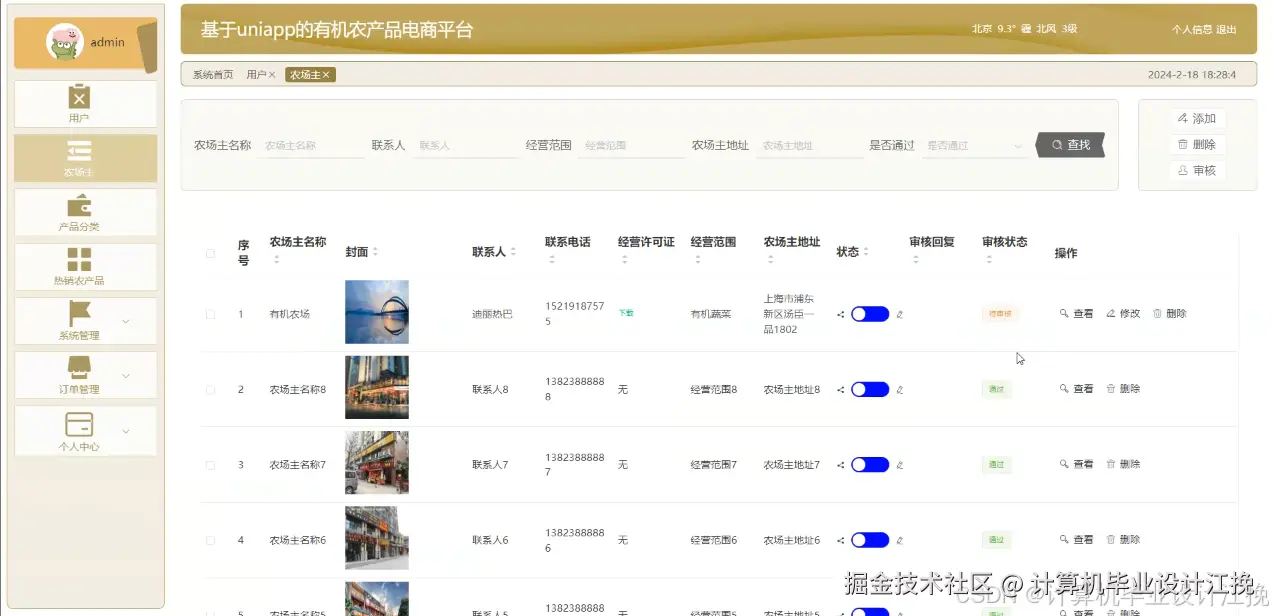
Task: Click 修改 for 有机农场 row
Action: click(1123, 314)
